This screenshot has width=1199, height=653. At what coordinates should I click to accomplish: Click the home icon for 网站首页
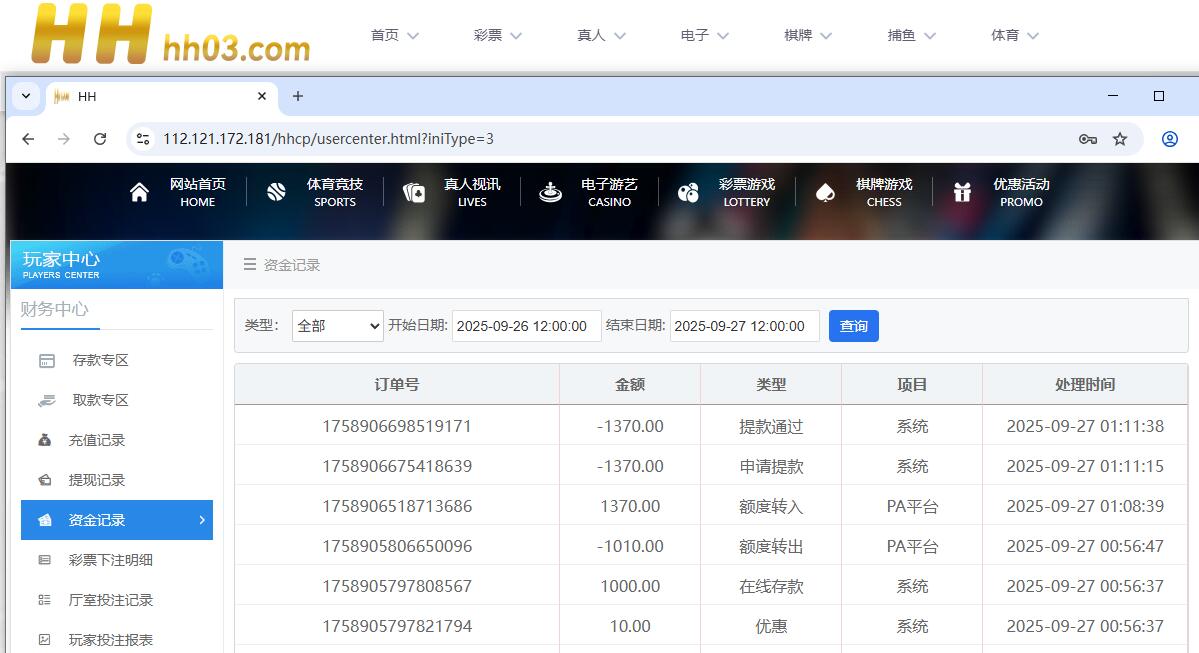click(139, 192)
